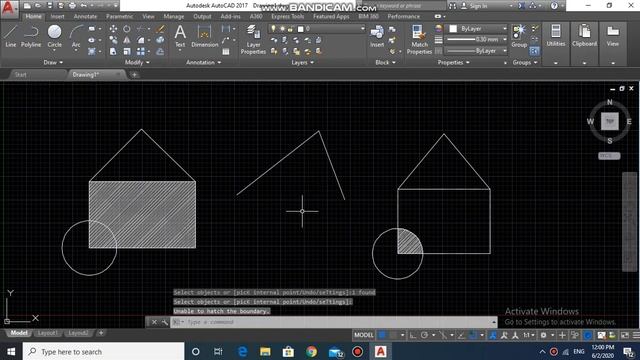The image size is (640, 360).
Task: Expand the Modify panel dropdown
Action: (x=137, y=62)
